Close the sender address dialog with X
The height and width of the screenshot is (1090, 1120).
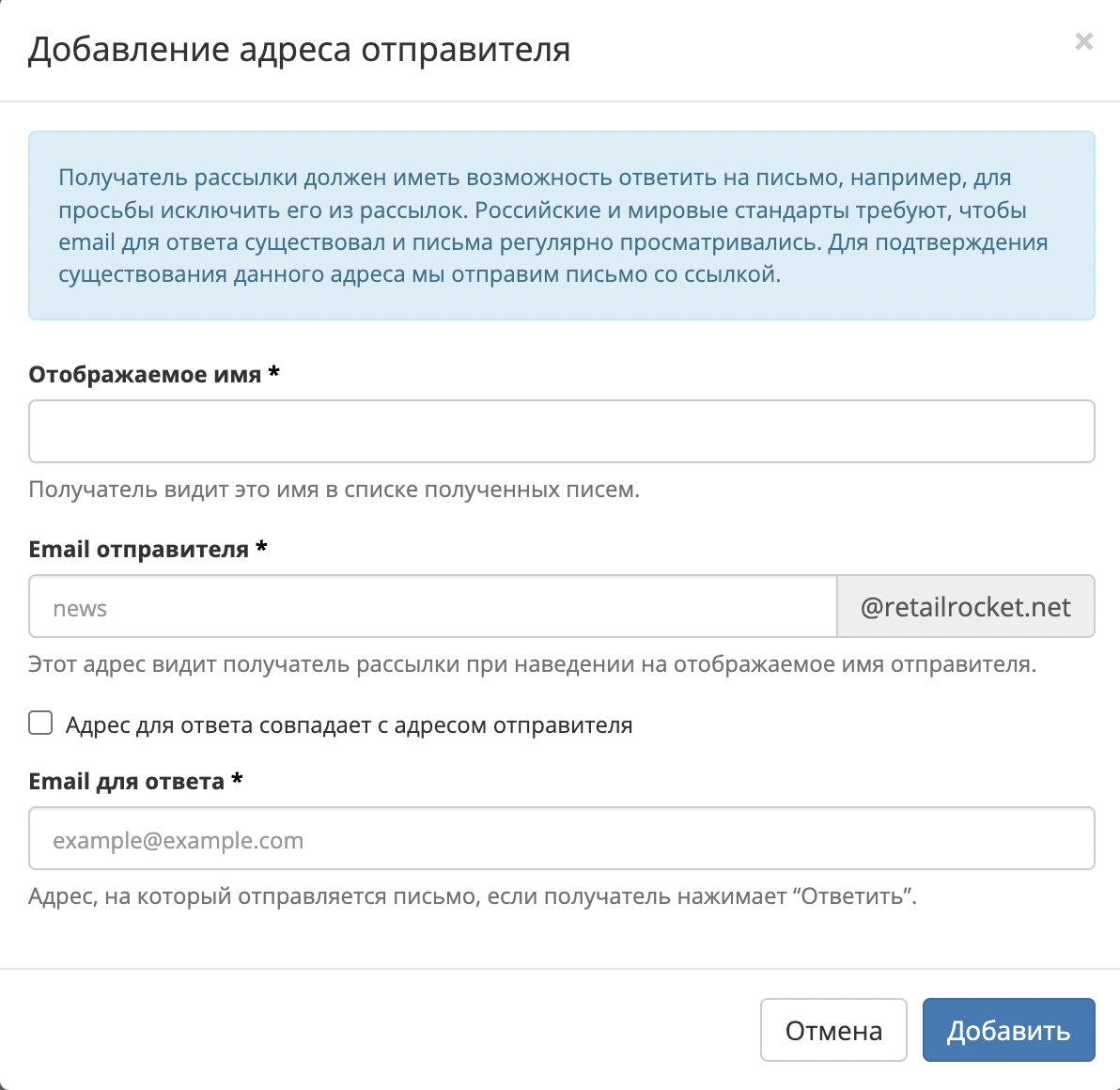pyautogui.click(x=1083, y=42)
